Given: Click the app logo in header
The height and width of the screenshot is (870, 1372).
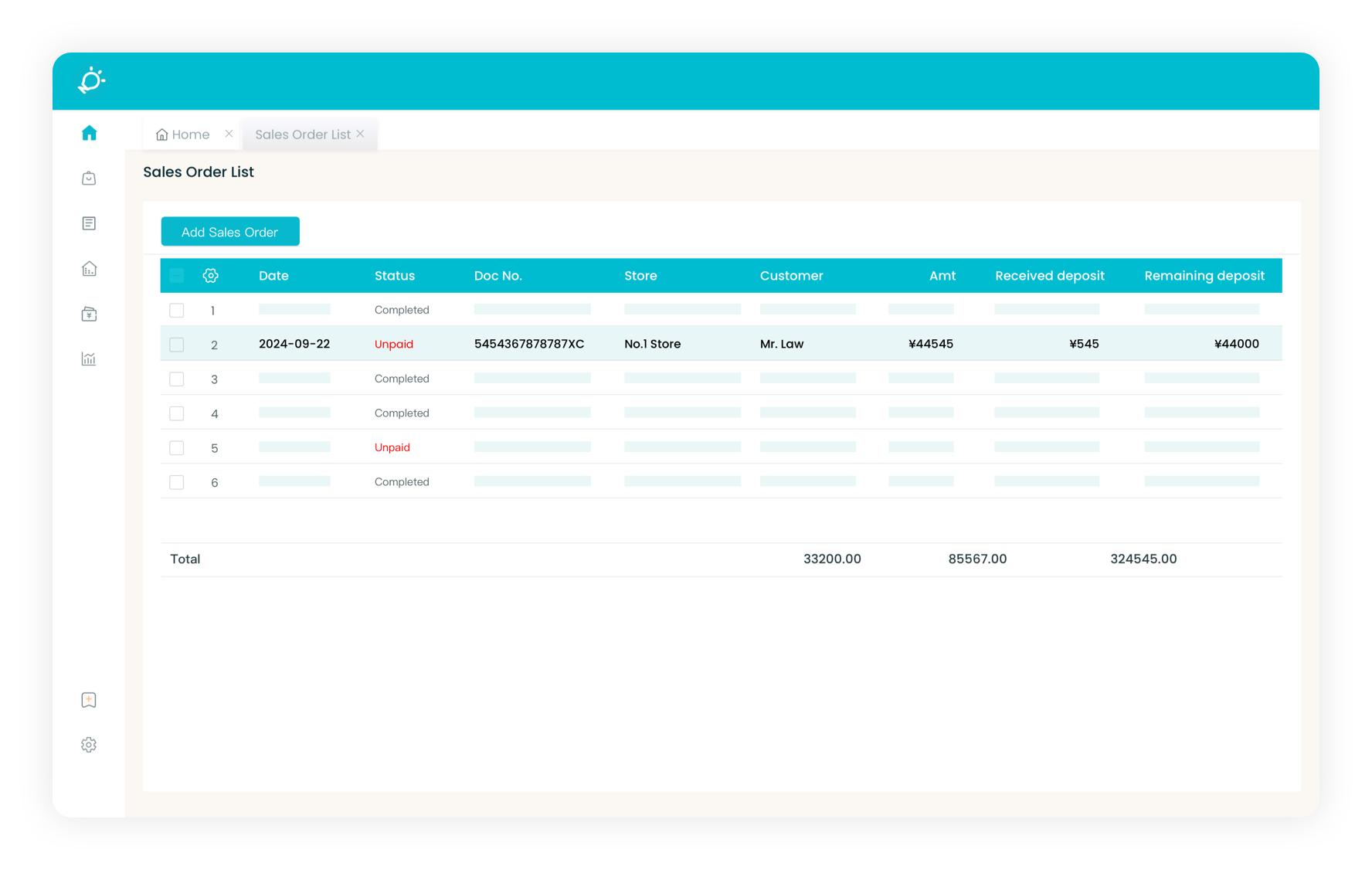Looking at the screenshot, I should [x=91, y=80].
